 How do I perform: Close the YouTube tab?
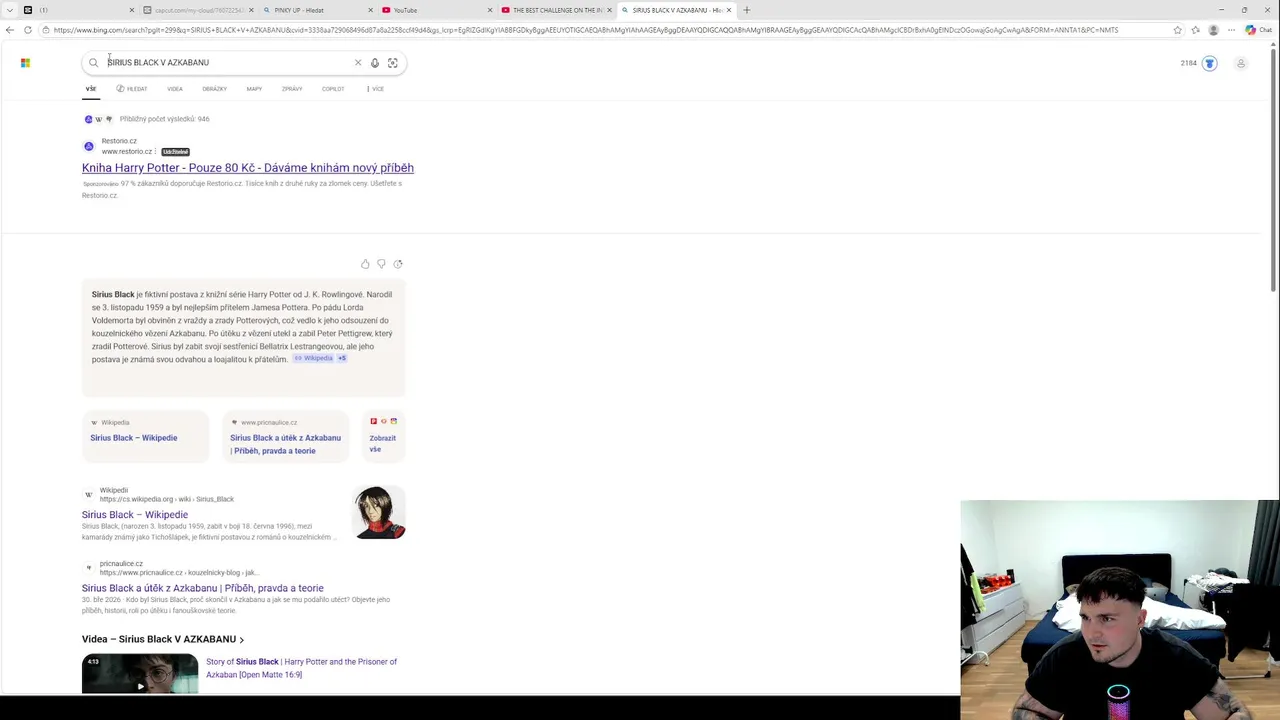[x=490, y=10]
